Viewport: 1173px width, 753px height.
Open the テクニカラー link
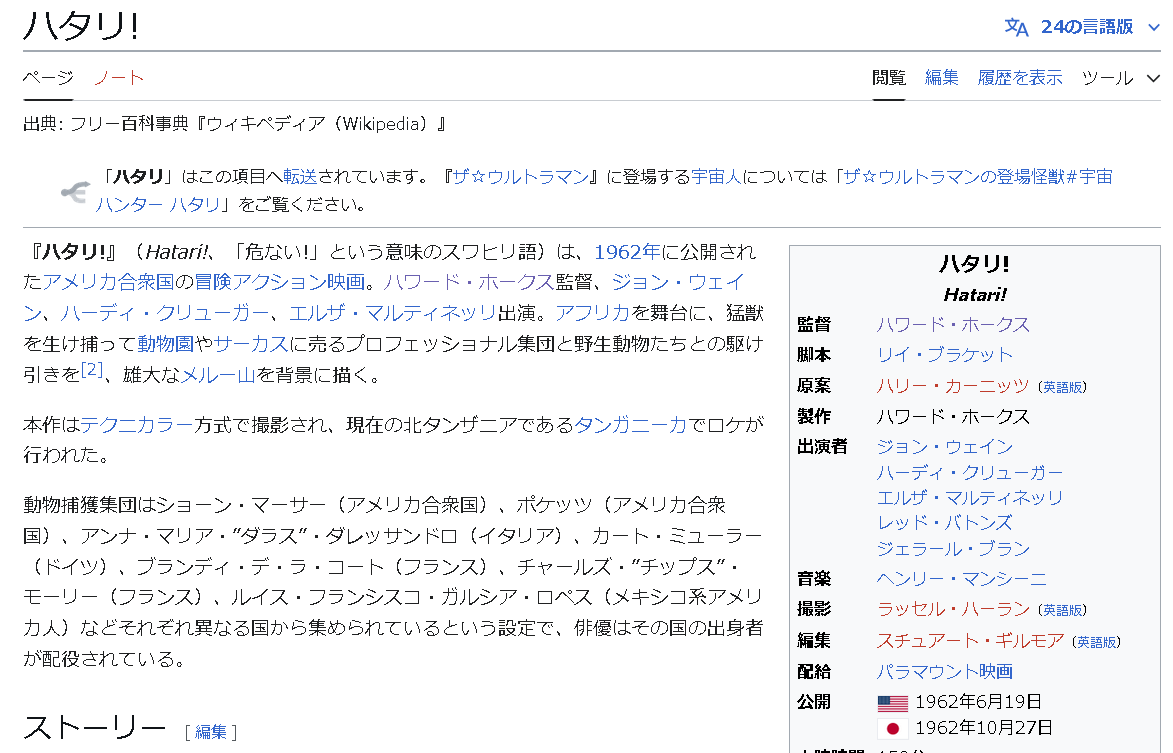pyautogui.click(x=137, y=425)
